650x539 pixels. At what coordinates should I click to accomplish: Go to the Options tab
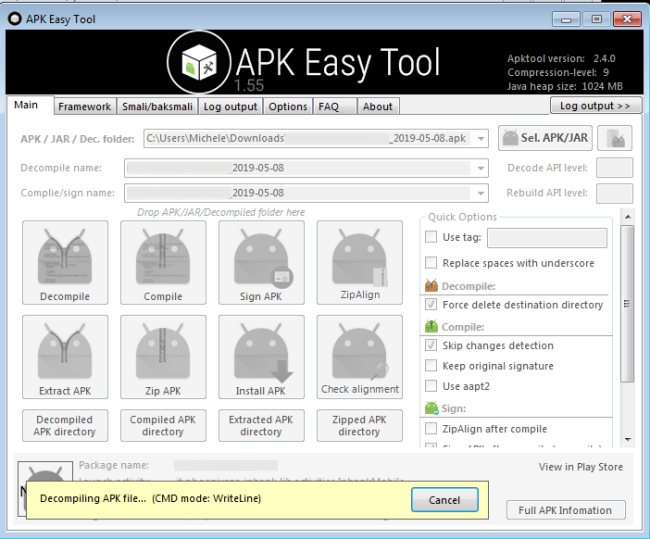[x=288, y=107]
